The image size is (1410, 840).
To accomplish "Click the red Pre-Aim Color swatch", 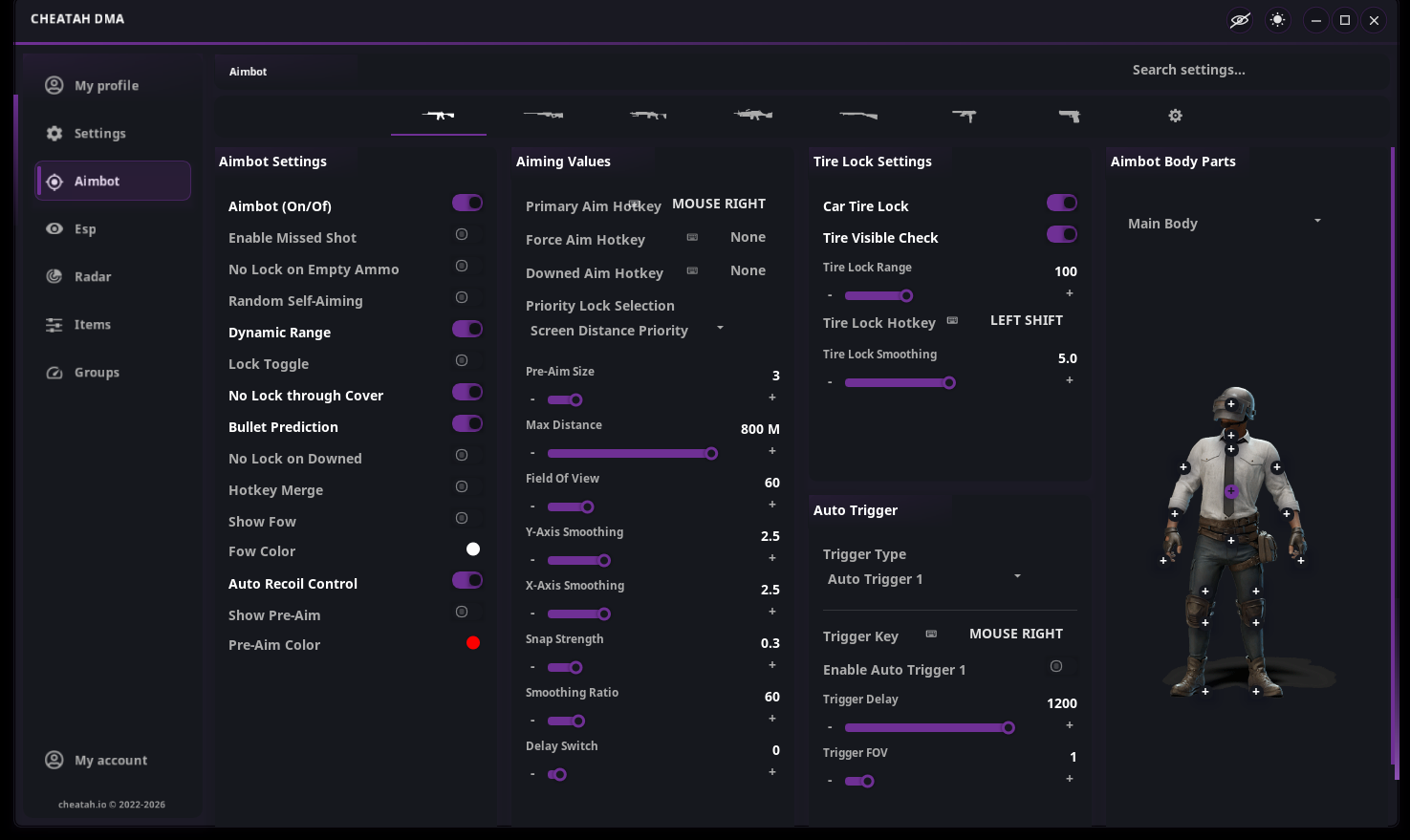I will tap(473, 643).
